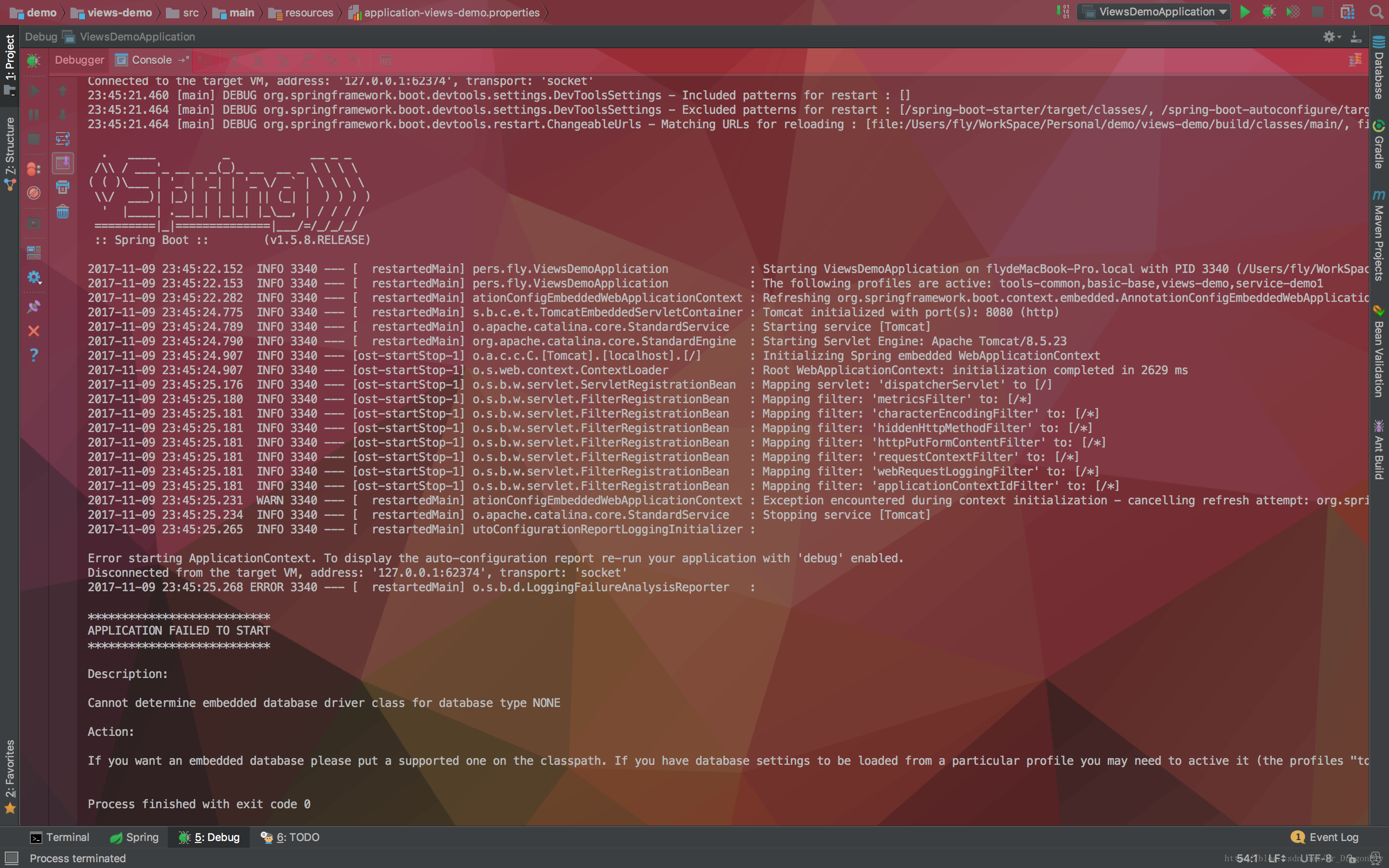The height and width of the screenshot is (868, 1389).
Task: Toggle the Pin Tab pushpin
Action: 34,307
